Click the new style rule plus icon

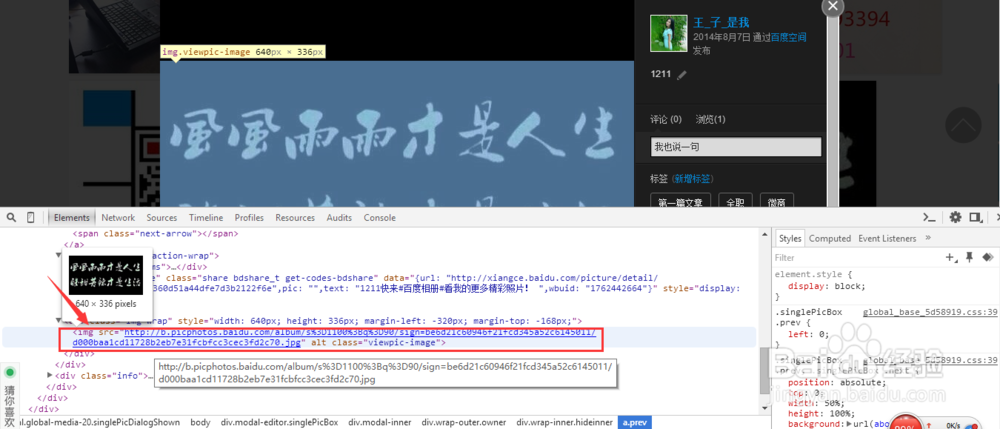[952, 258]
